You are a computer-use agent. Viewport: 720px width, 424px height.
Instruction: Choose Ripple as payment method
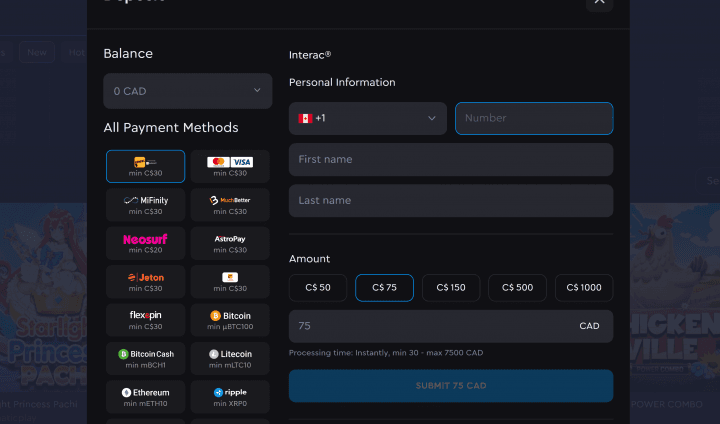click(x=230, y=397)
